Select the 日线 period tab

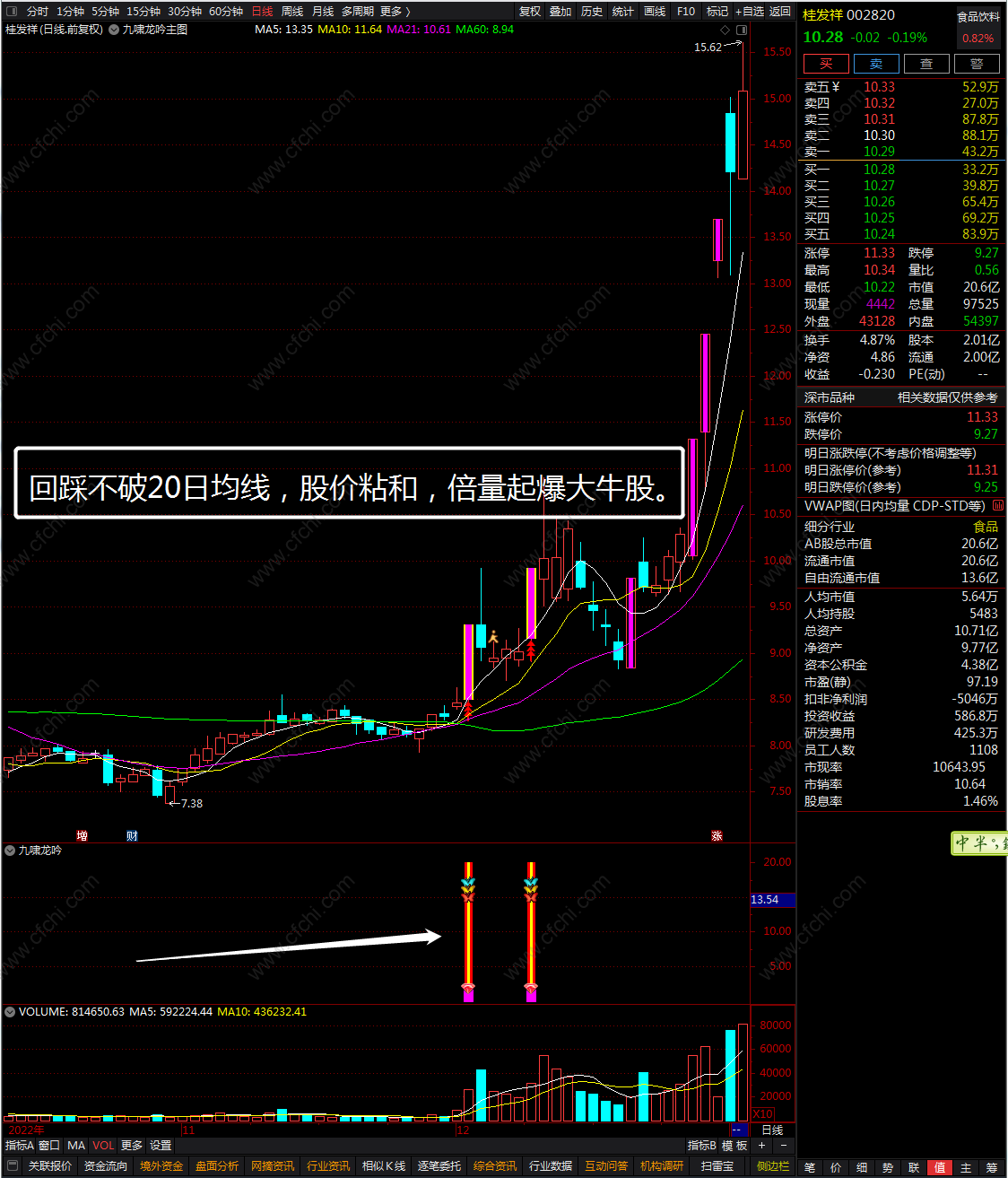tap(262, 12)
